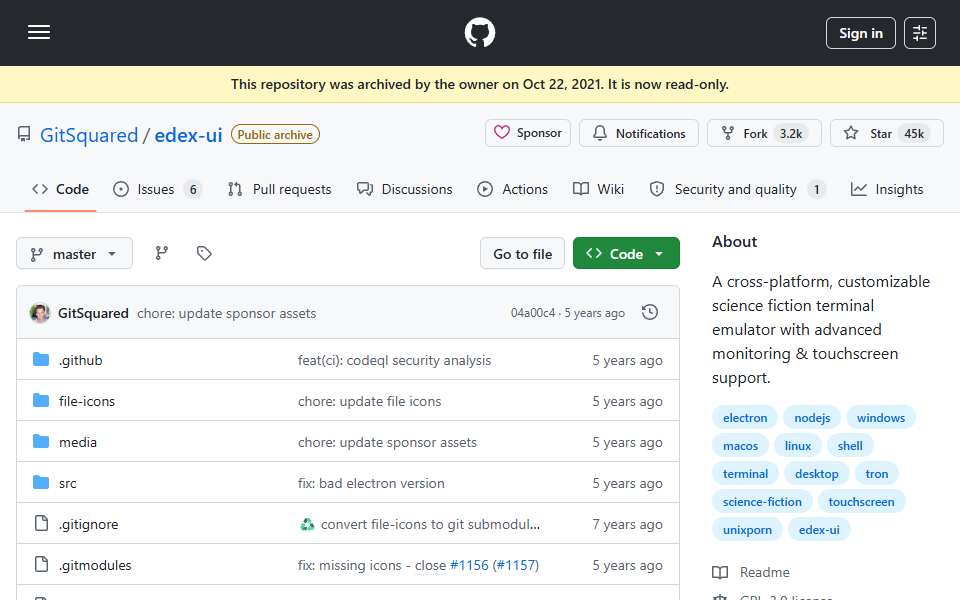The height and width of the screenshot is (600, 960).
Task: Open the file-icons folder name
Action: (x=86, y=401)
